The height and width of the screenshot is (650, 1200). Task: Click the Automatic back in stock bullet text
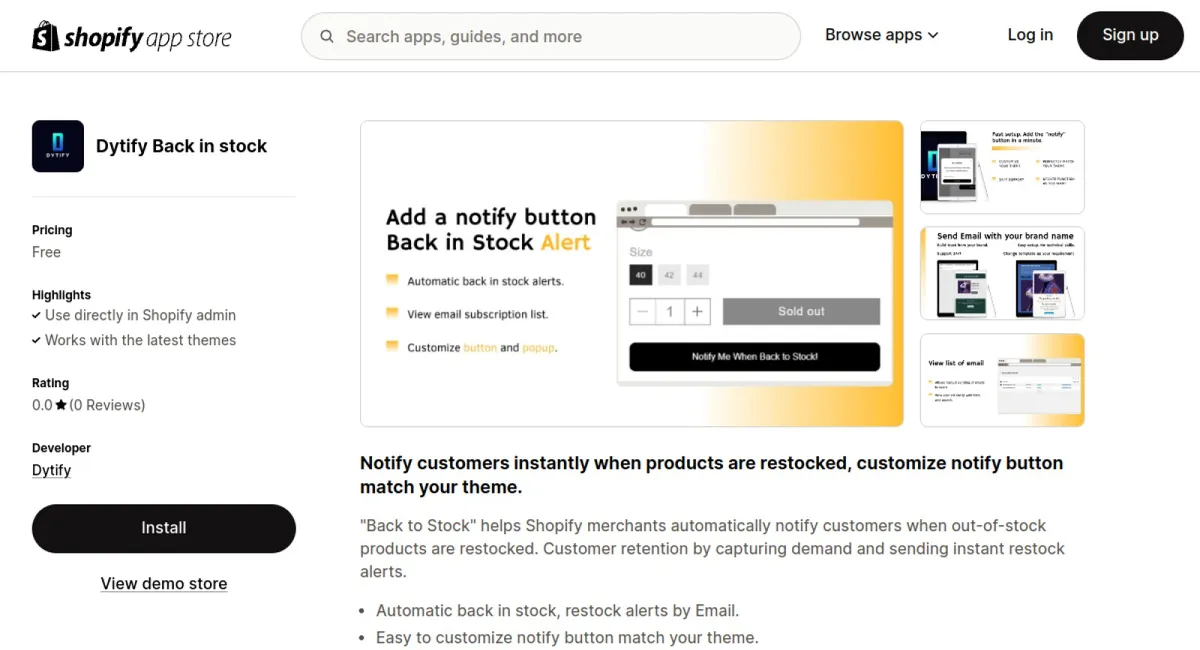pyautogui.click(x=557, y=610)
